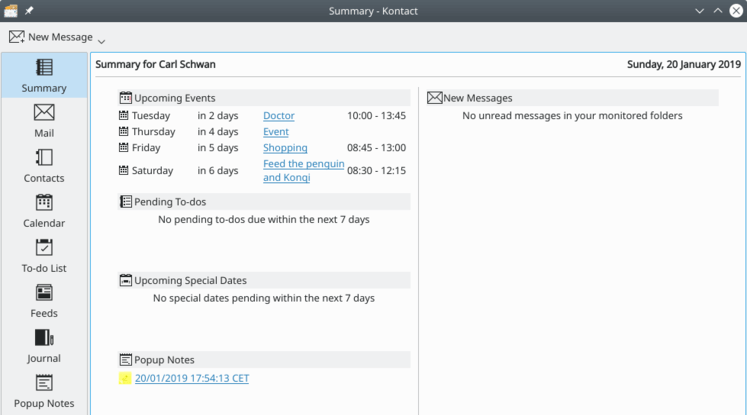Open the To-do List component

point(44,256)
